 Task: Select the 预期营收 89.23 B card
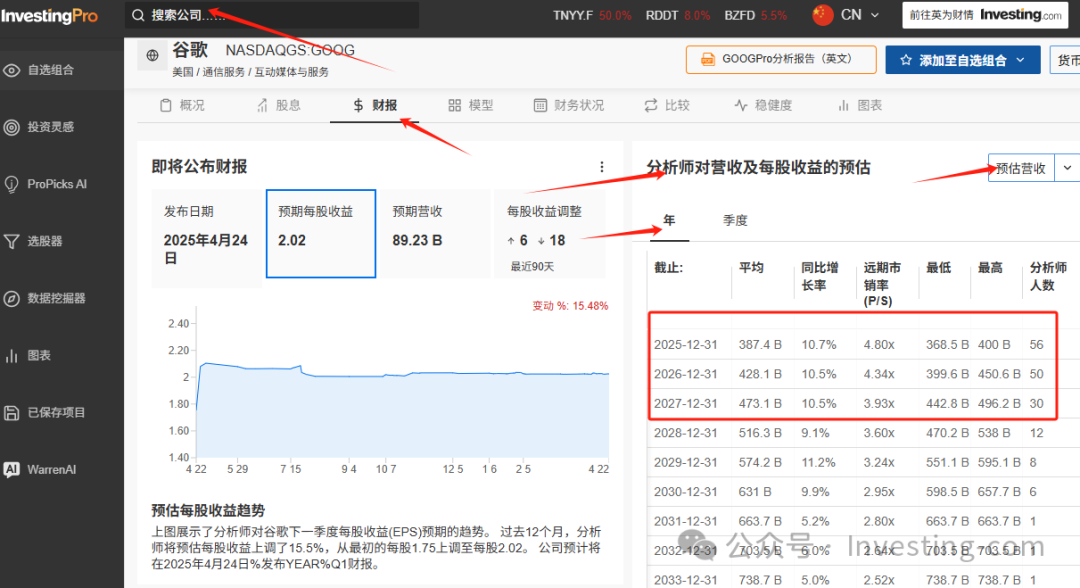point(435,233)
